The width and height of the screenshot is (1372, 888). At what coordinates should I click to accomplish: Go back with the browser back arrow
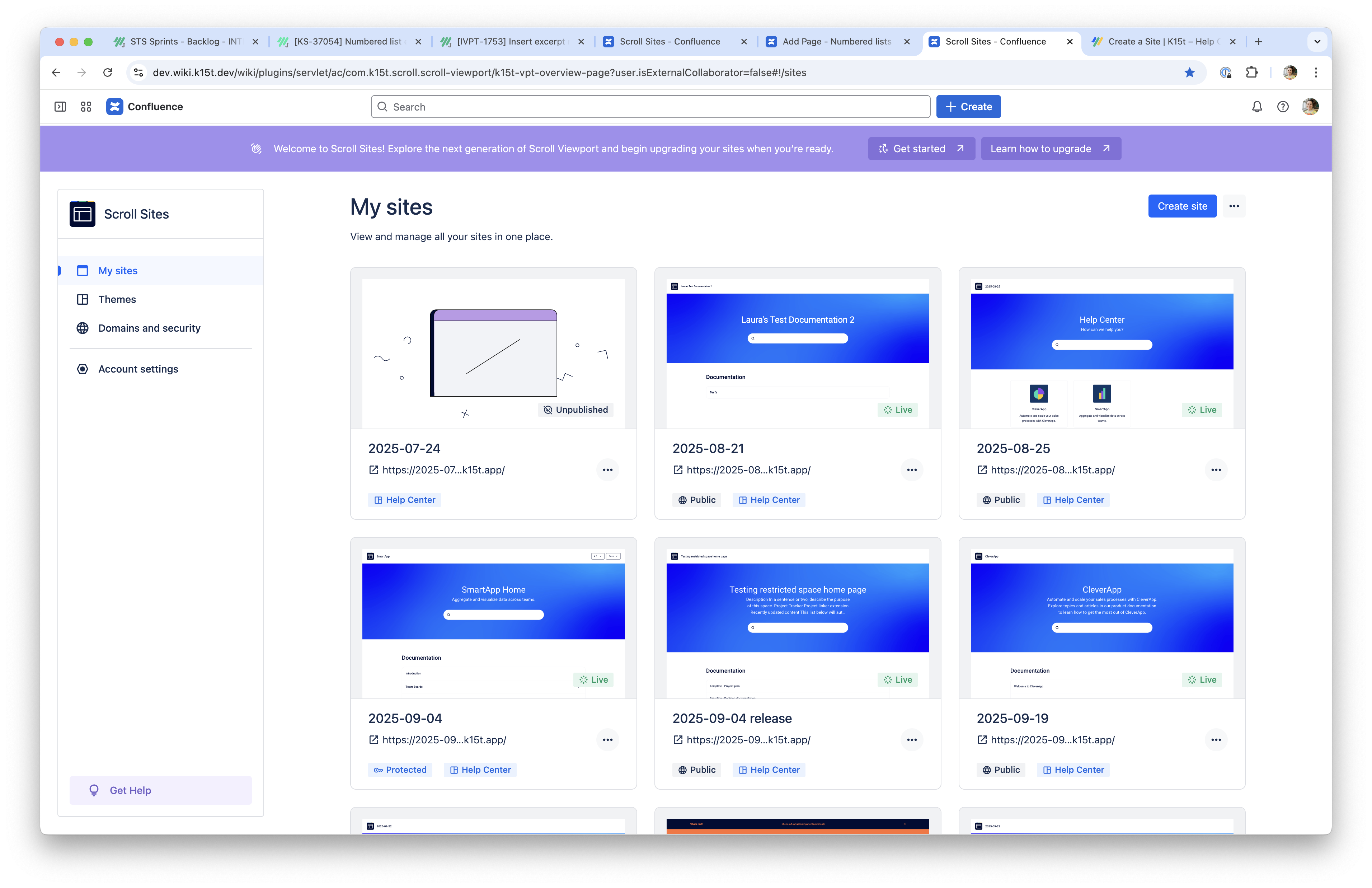tap(56, 73)
